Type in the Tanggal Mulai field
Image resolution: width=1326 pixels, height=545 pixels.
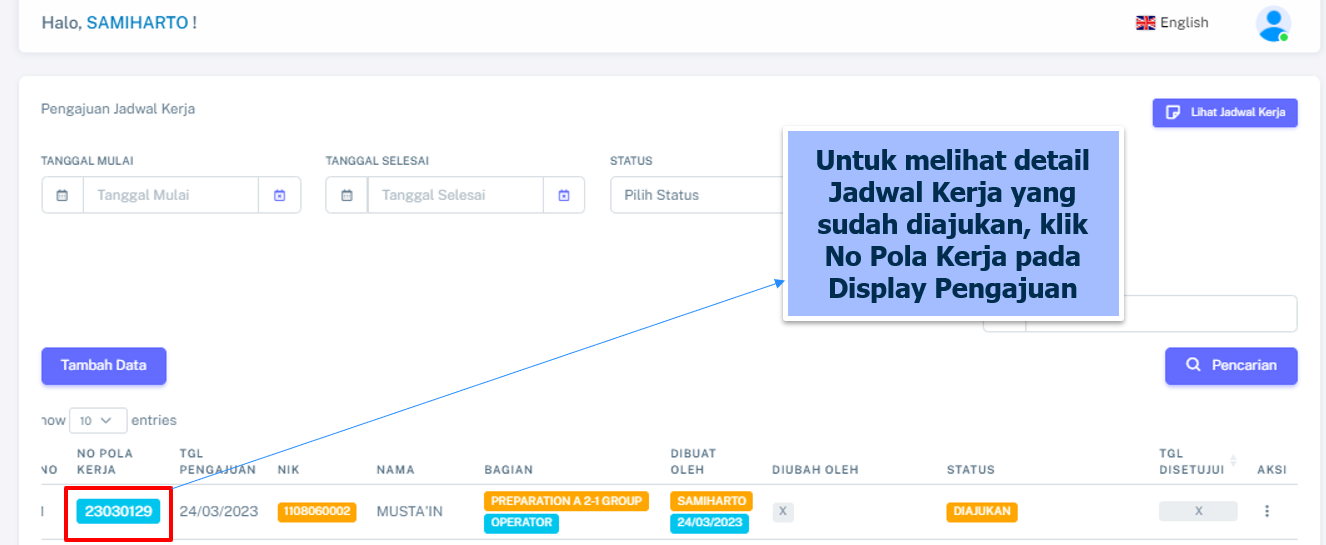170,195
